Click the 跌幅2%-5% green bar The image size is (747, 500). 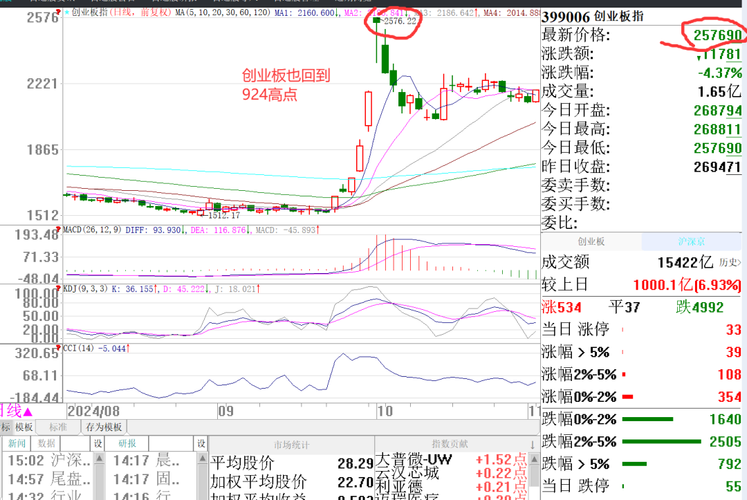(662, 442)
